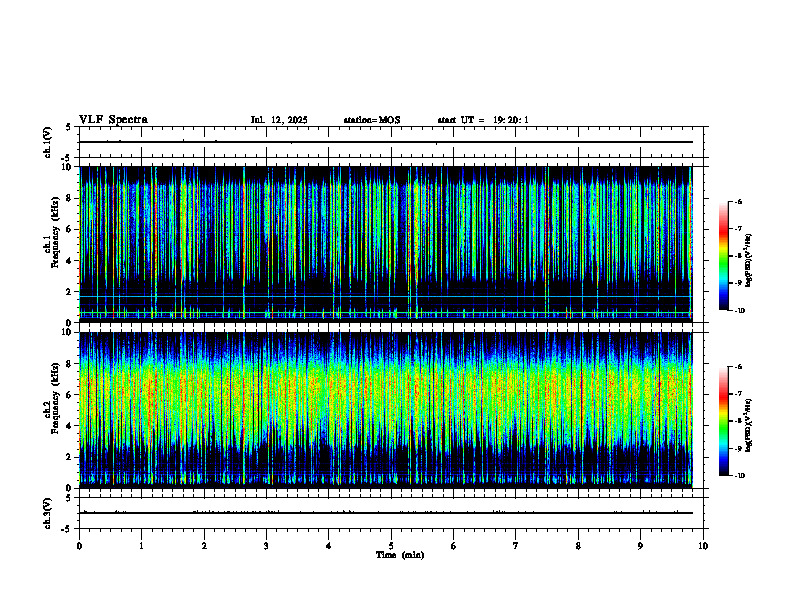This screenshot has height=612, width=792.
Task: Click time axis tick label "7"
Action: (x=516, y=546)
